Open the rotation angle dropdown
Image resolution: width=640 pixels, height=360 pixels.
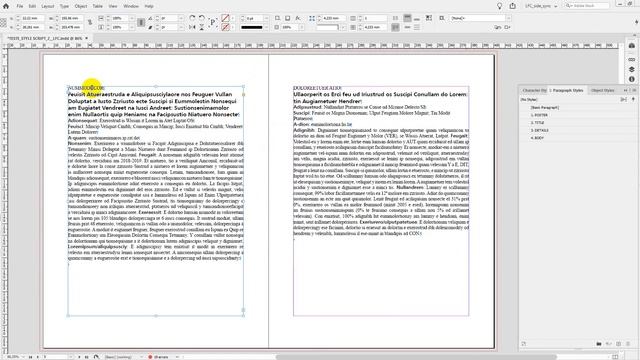(180, 18)
